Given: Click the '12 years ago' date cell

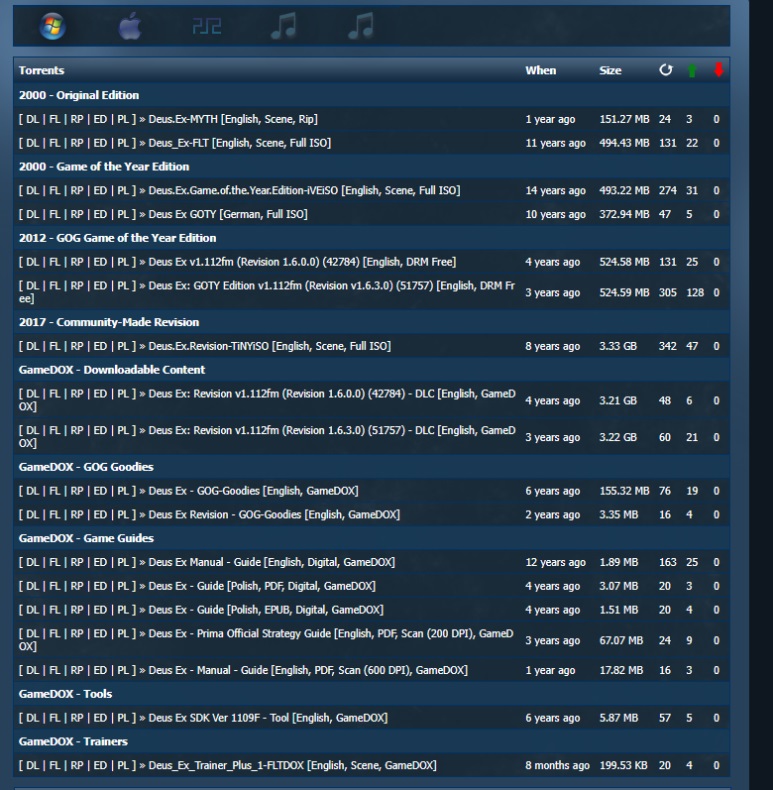Looking at the screenshot, I should (555, 562).
